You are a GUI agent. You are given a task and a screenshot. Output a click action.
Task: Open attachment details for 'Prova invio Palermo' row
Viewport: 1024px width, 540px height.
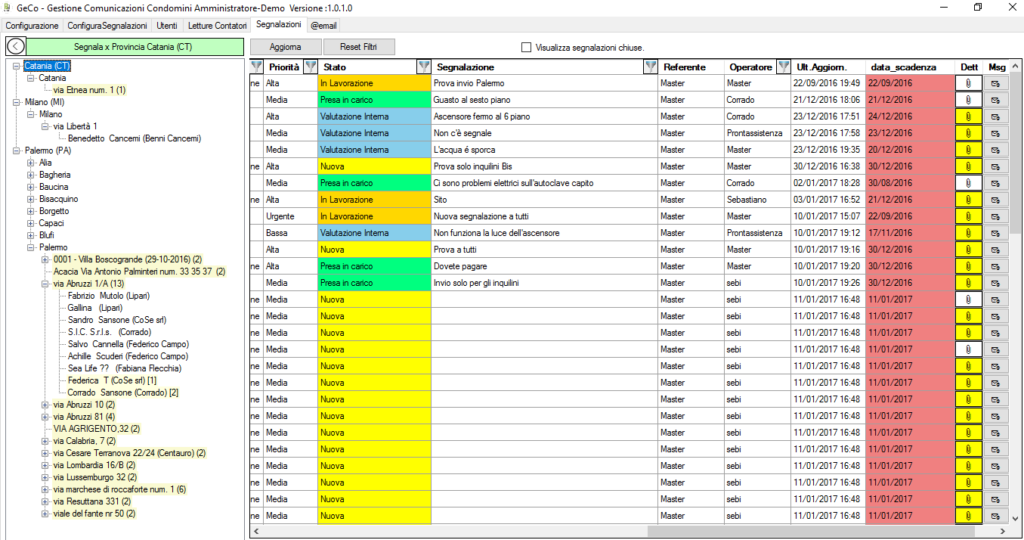pos(968,84)
